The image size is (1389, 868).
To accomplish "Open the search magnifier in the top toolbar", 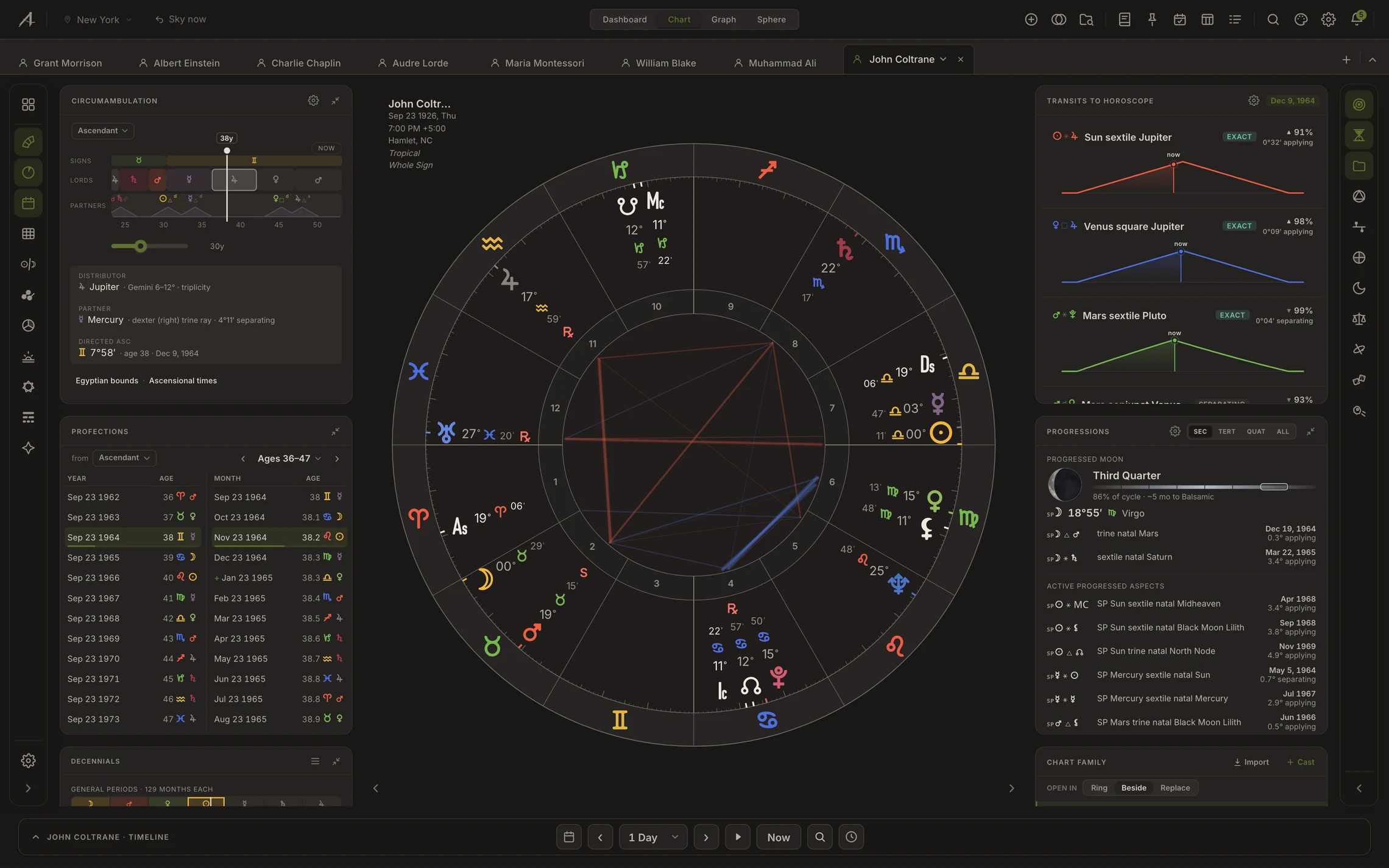I will 1273,19.
